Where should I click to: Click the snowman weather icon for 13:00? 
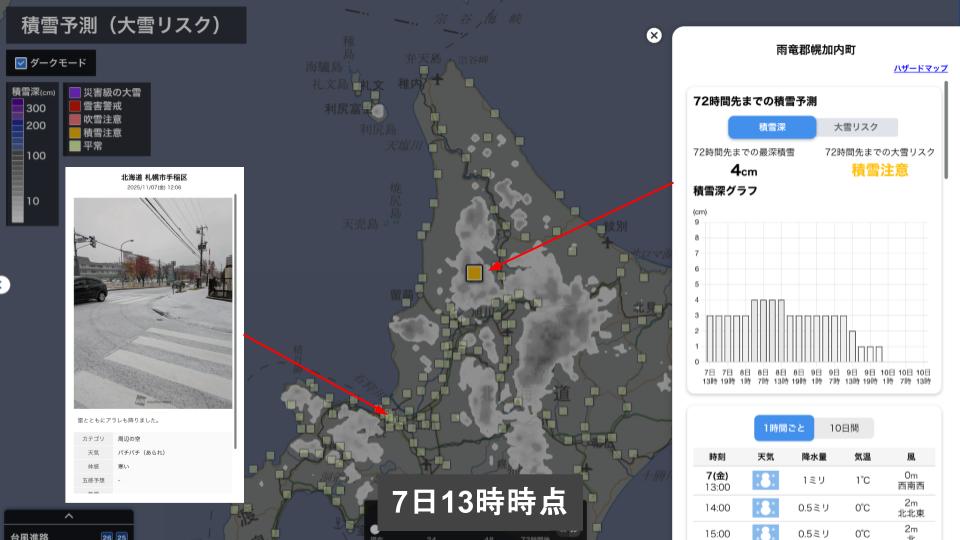point(765,480)
